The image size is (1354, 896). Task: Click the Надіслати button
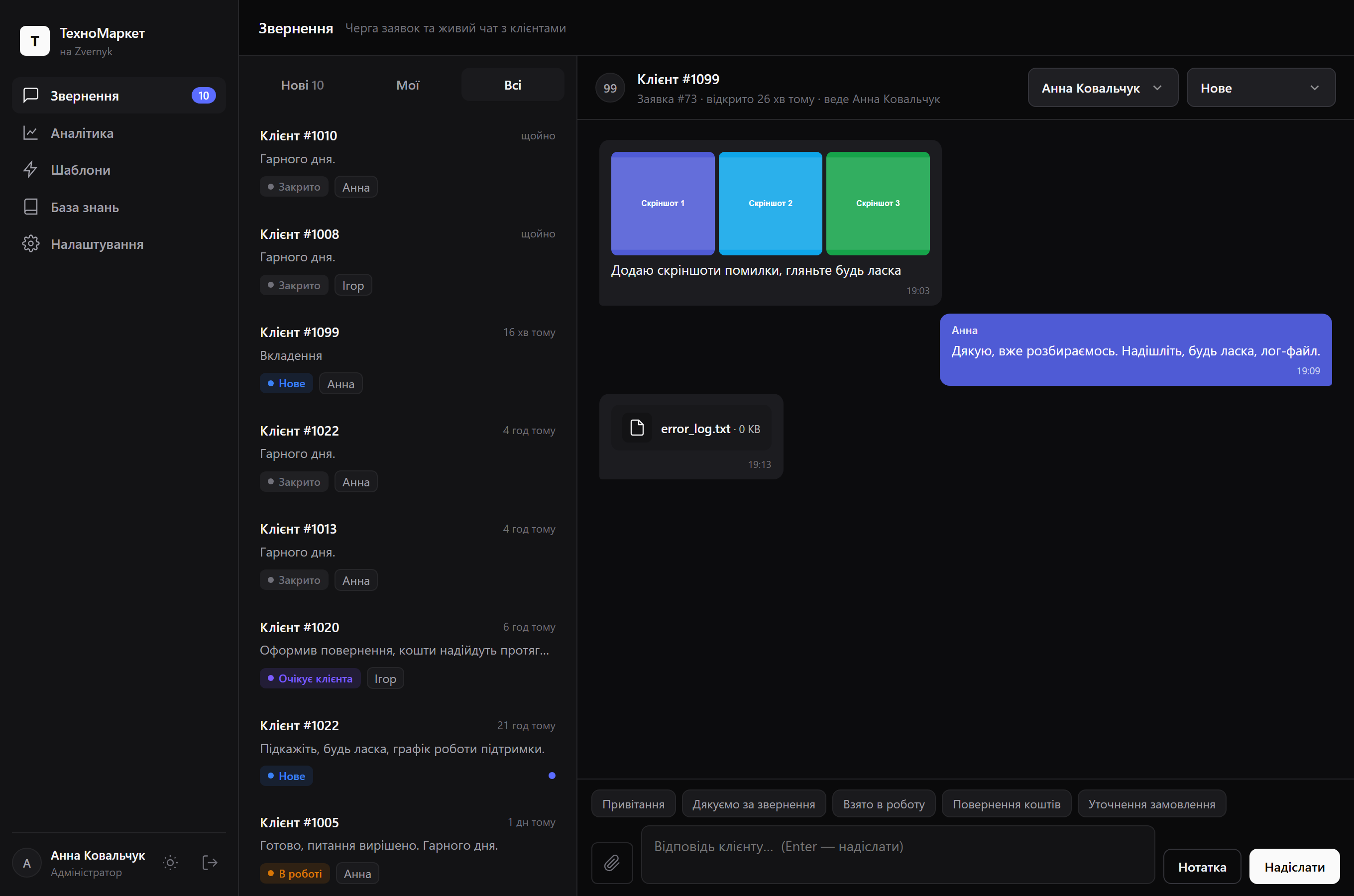coord(1294,867)
